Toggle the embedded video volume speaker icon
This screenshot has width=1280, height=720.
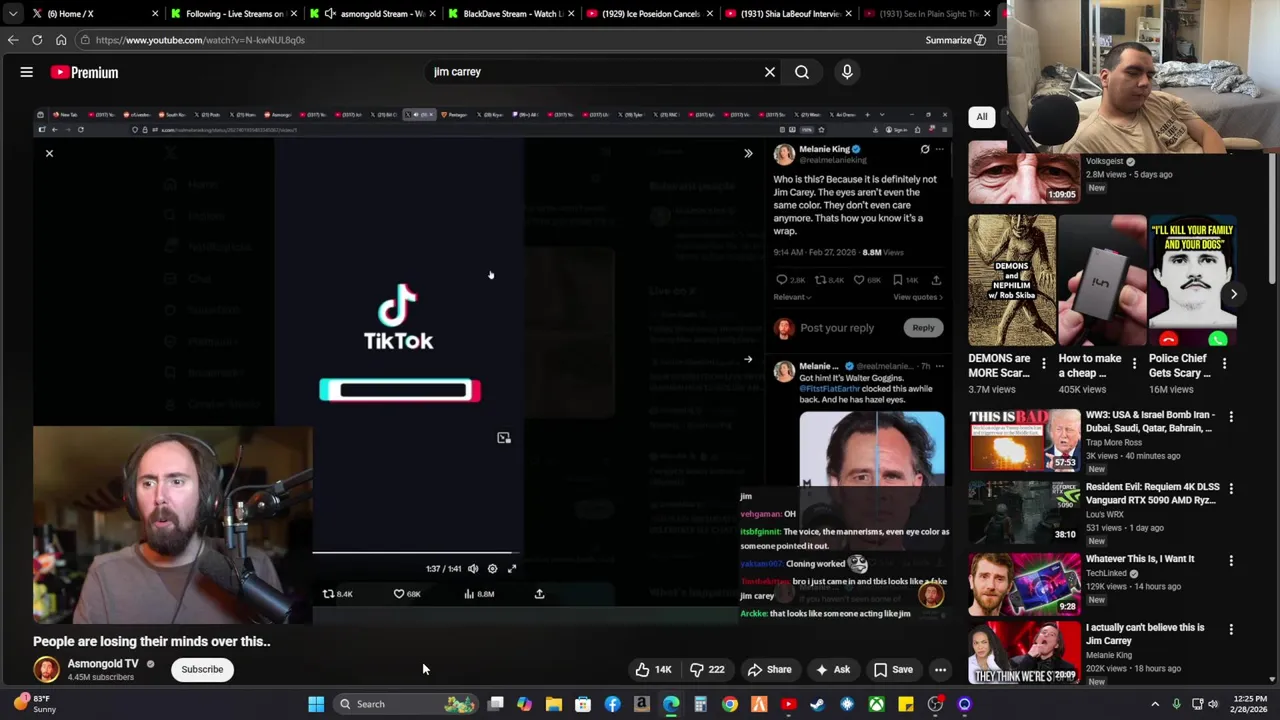[473, 569]
